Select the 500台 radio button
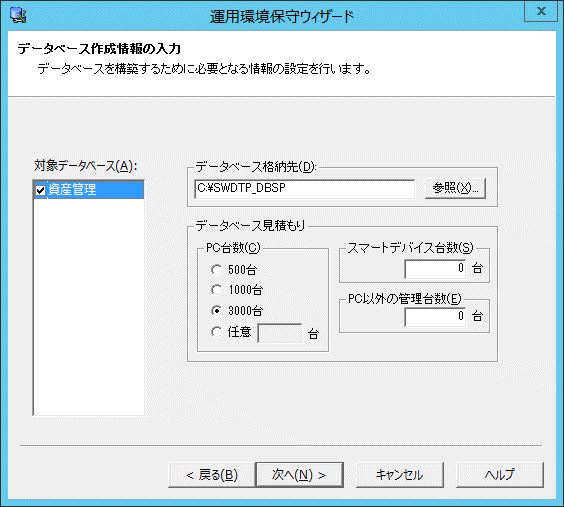This screenshot has width=564, height=507. click(216, 269)
